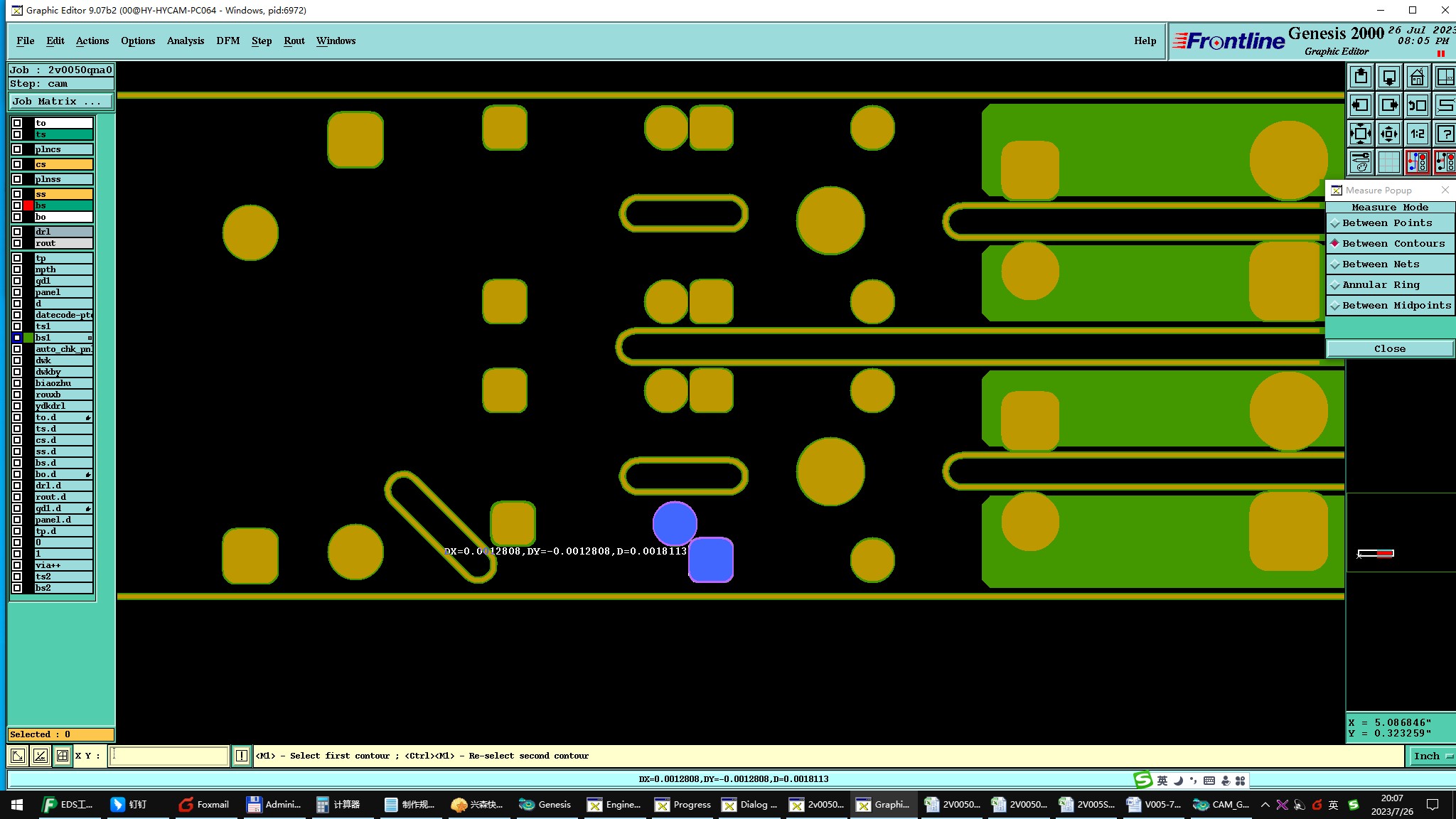Open the grid display icon
The height and width of the screenshot is (819, 1456).
point(1388,162)
